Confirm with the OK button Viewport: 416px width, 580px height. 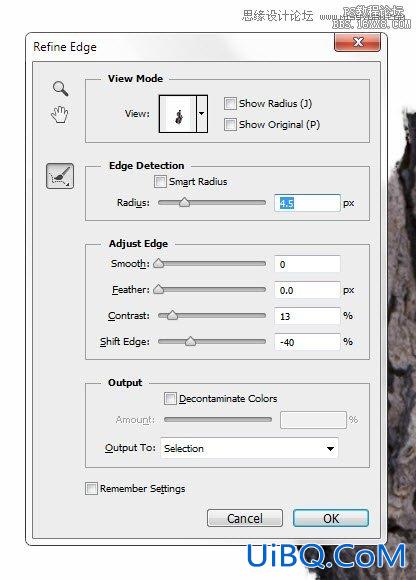331,518
